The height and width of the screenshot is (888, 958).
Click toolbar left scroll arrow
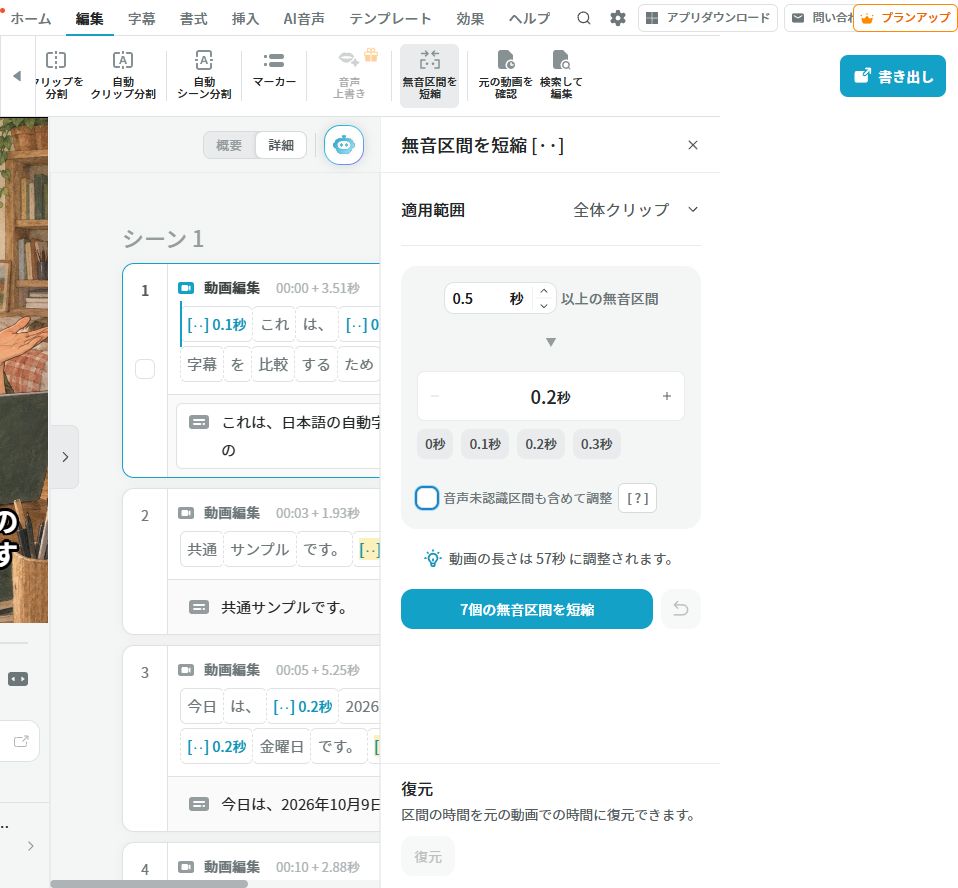click(17, 76)
